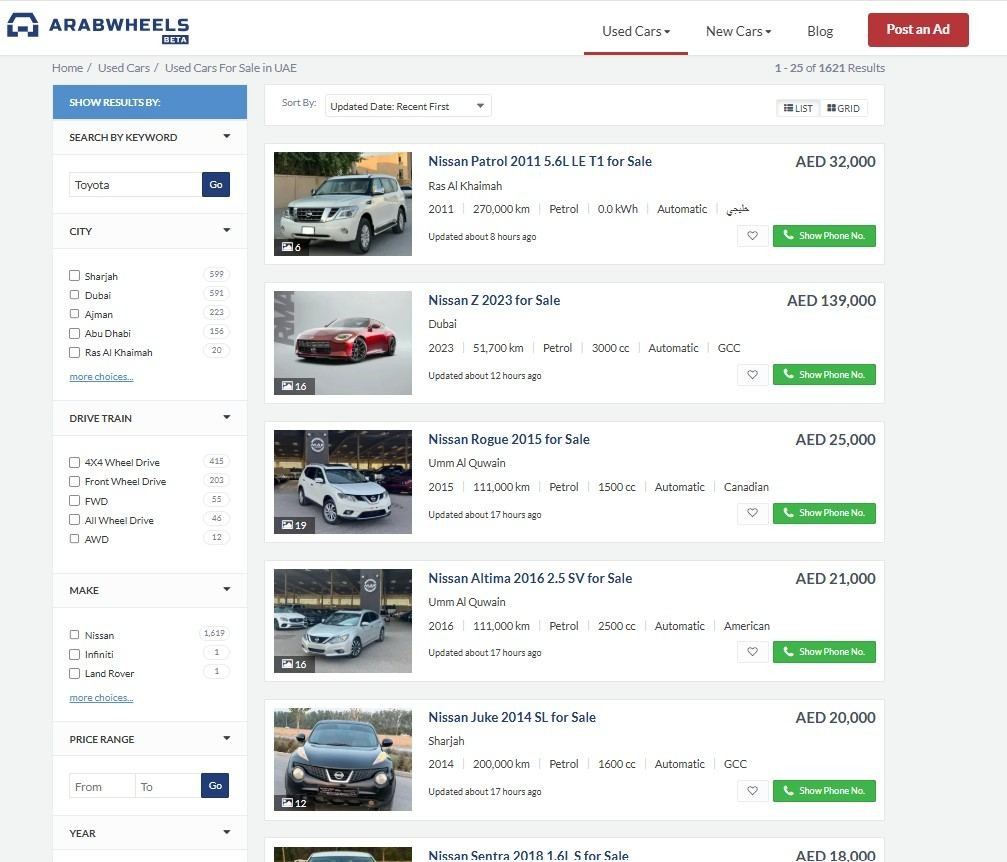Switch to GRID view
Viewport: 1007px width, 862px height.
(x=843, y=108)
